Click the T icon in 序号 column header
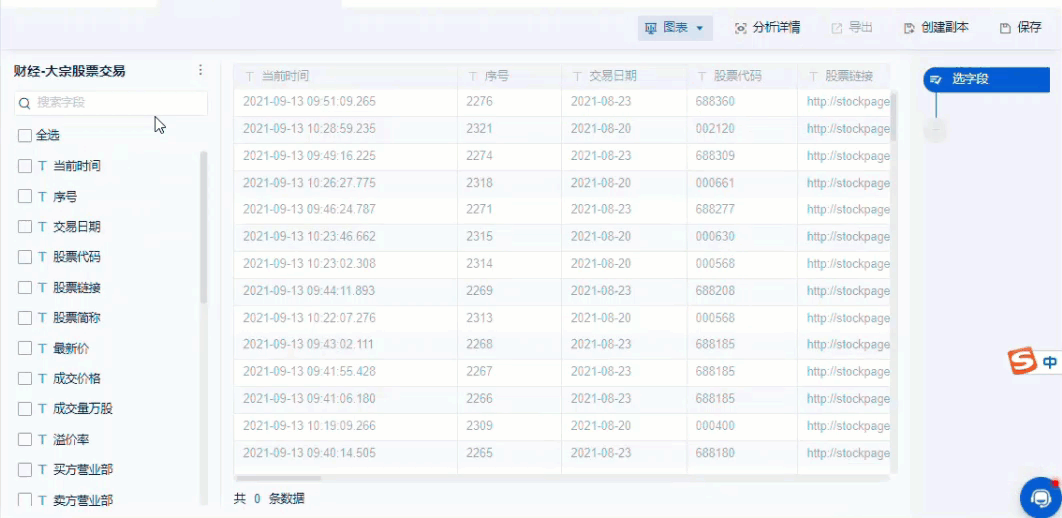The height and width of the screenshot is (518, 1062). (473, 77)
